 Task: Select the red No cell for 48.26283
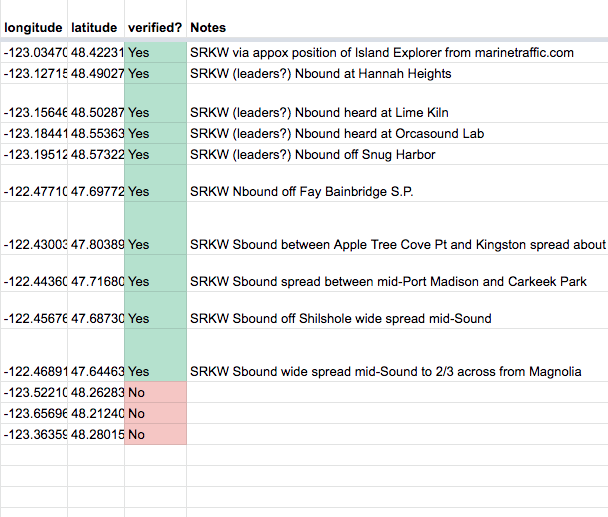tap(155, 392)
